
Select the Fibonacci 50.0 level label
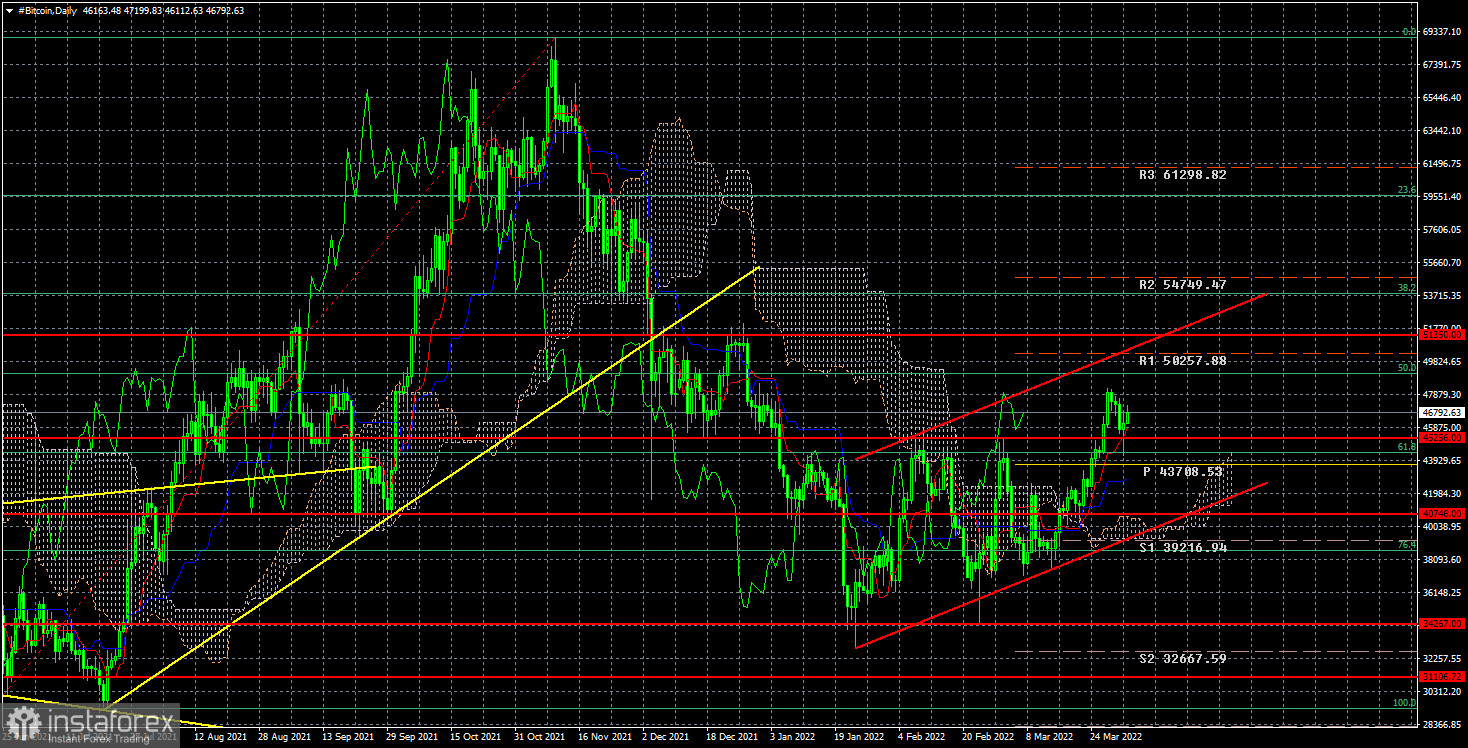pos(1406,368)
